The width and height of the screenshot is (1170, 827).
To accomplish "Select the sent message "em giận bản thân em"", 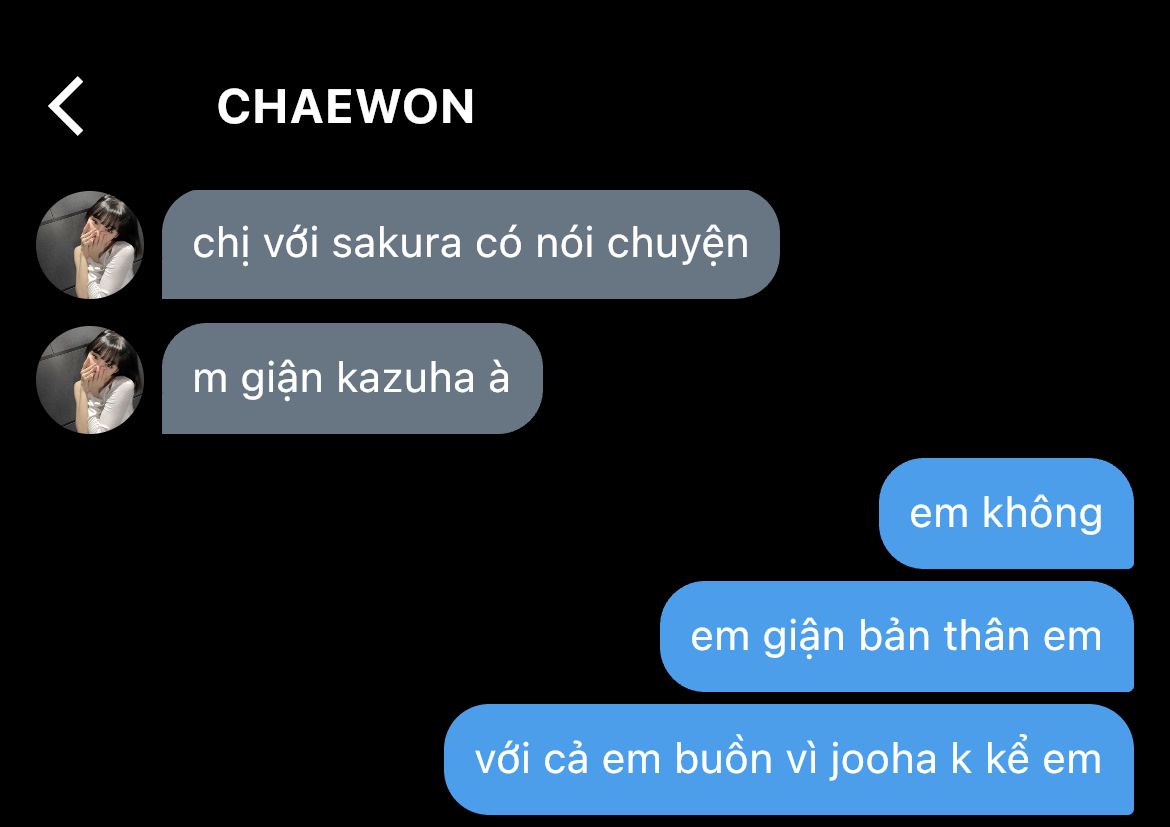I will pos(897,637).
